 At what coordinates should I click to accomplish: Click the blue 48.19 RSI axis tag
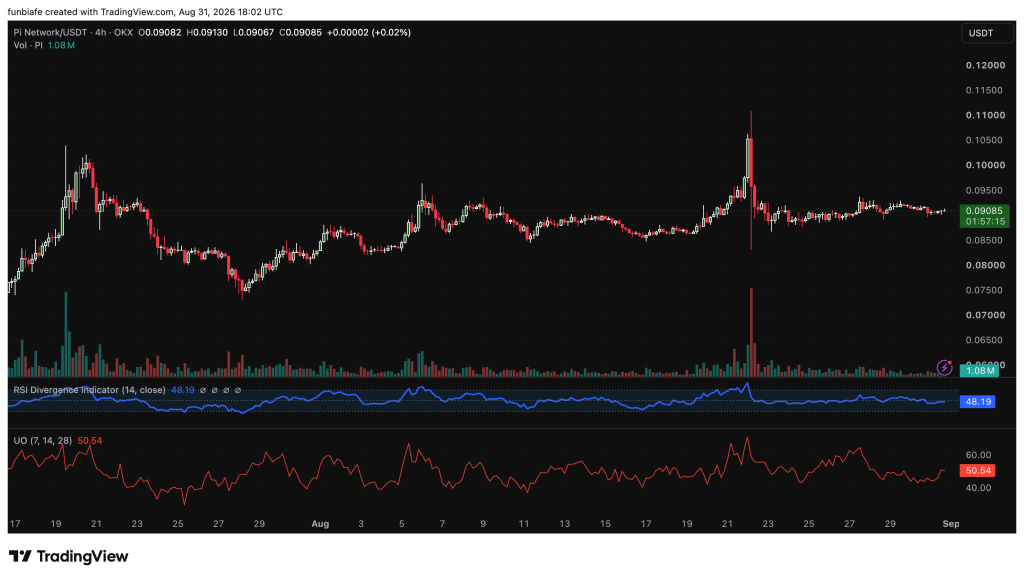click(x=978, y=401)
